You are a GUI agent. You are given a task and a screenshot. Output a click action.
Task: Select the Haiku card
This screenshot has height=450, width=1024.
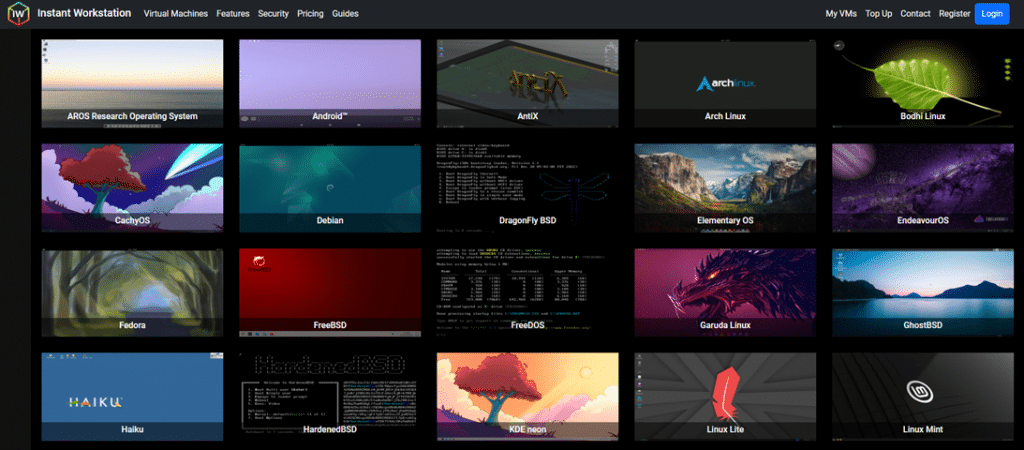[132, 397]
